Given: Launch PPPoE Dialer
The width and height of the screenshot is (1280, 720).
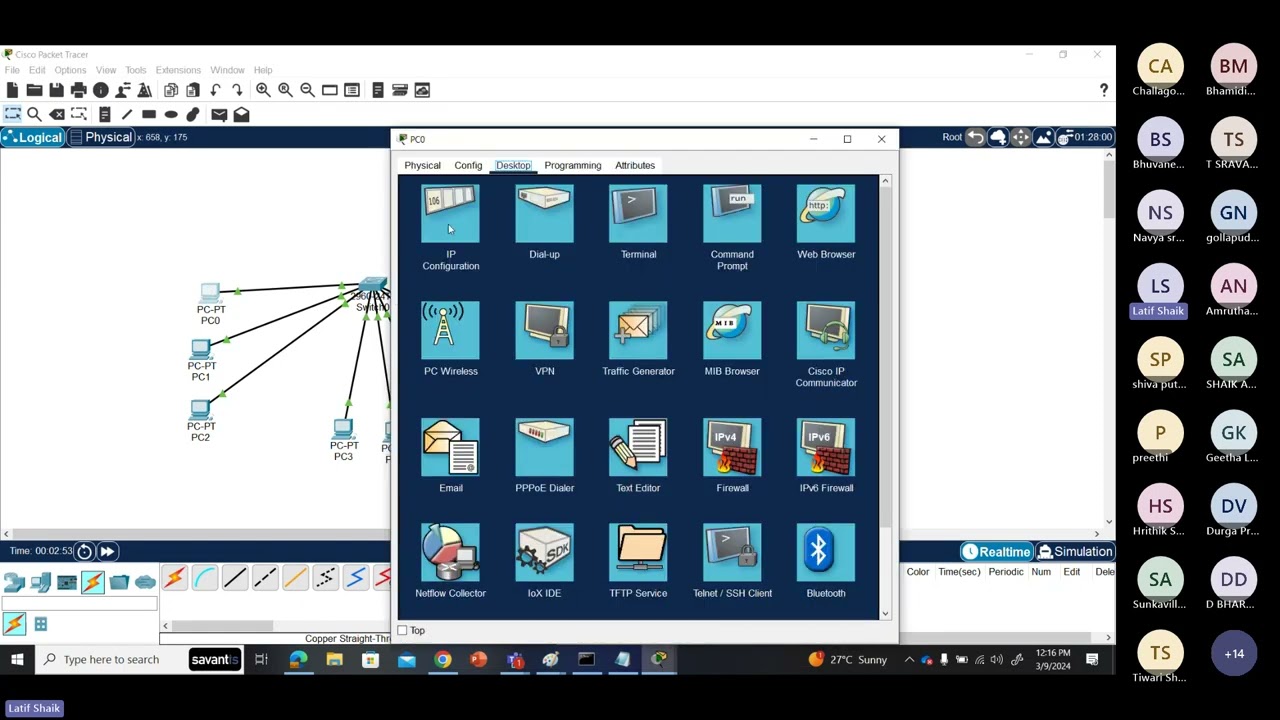Looking at the screenshot, I should (x=544, y=447).
